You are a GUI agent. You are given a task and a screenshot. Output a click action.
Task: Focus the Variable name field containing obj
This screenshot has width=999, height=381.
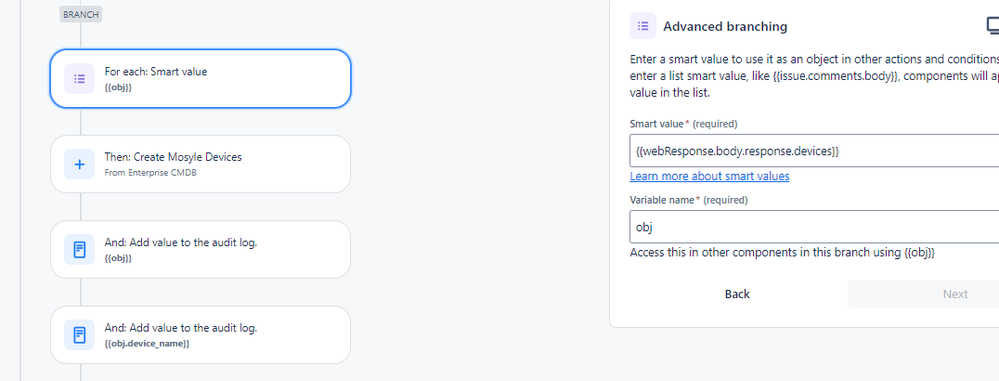(814, 227)
